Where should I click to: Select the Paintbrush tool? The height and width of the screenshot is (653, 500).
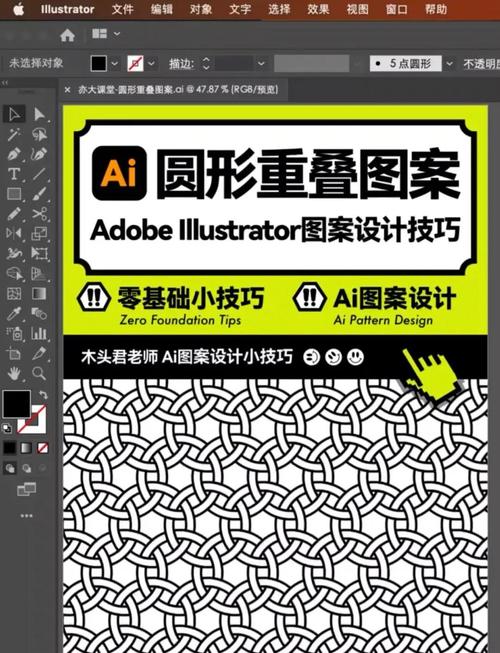pos(39,194)
